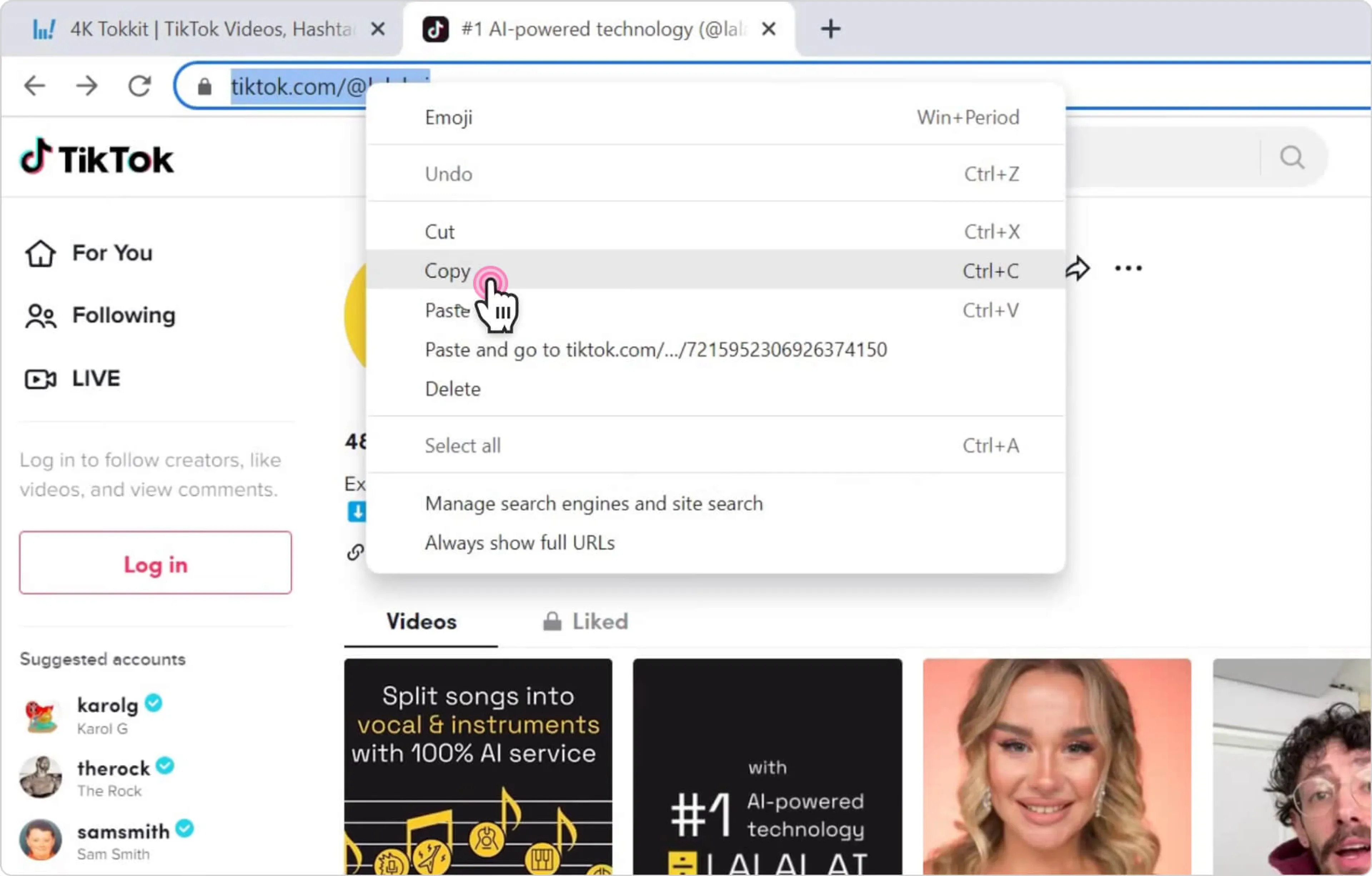Choose Paste and go to tiktok.com
Screen dimensions: 1372x876
pyautogui.click(x=655, y=350)
